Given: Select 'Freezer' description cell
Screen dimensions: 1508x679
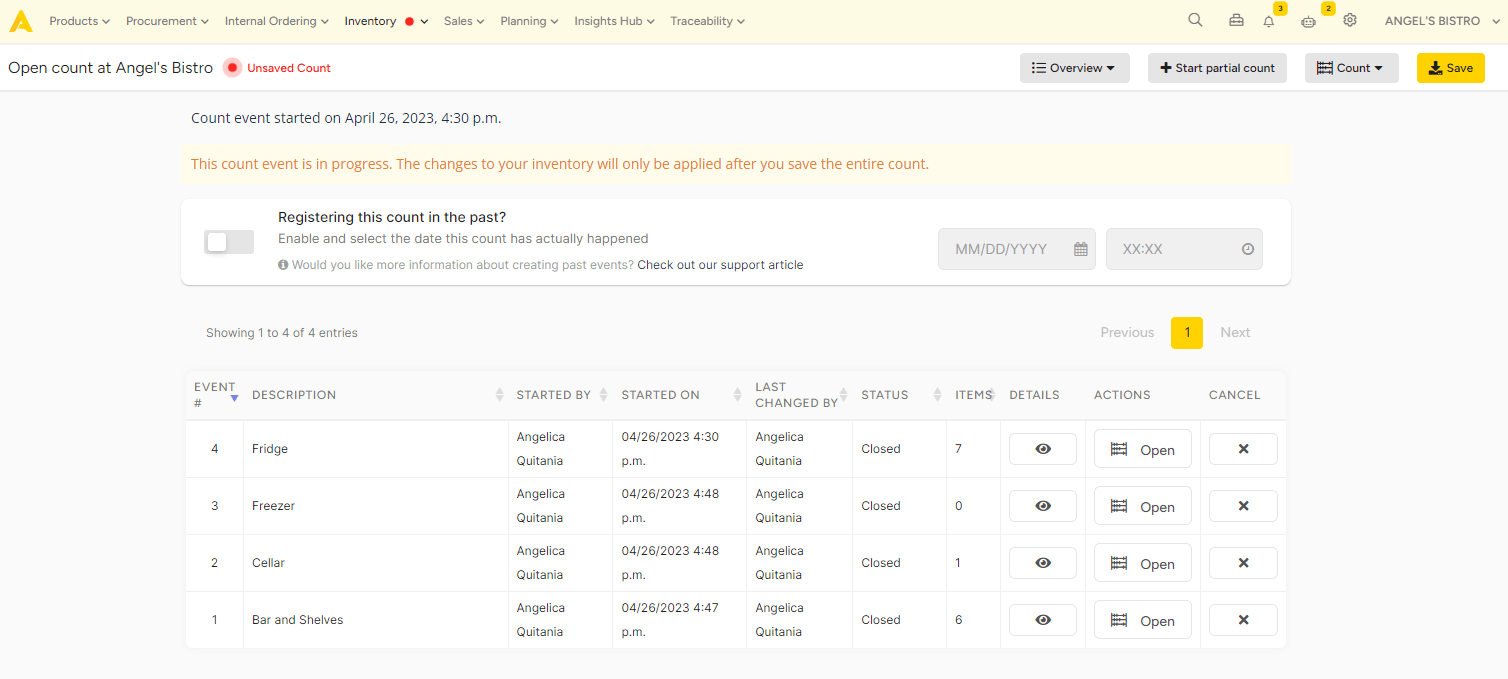Looking at the screenshot, I should pos(376,506).
